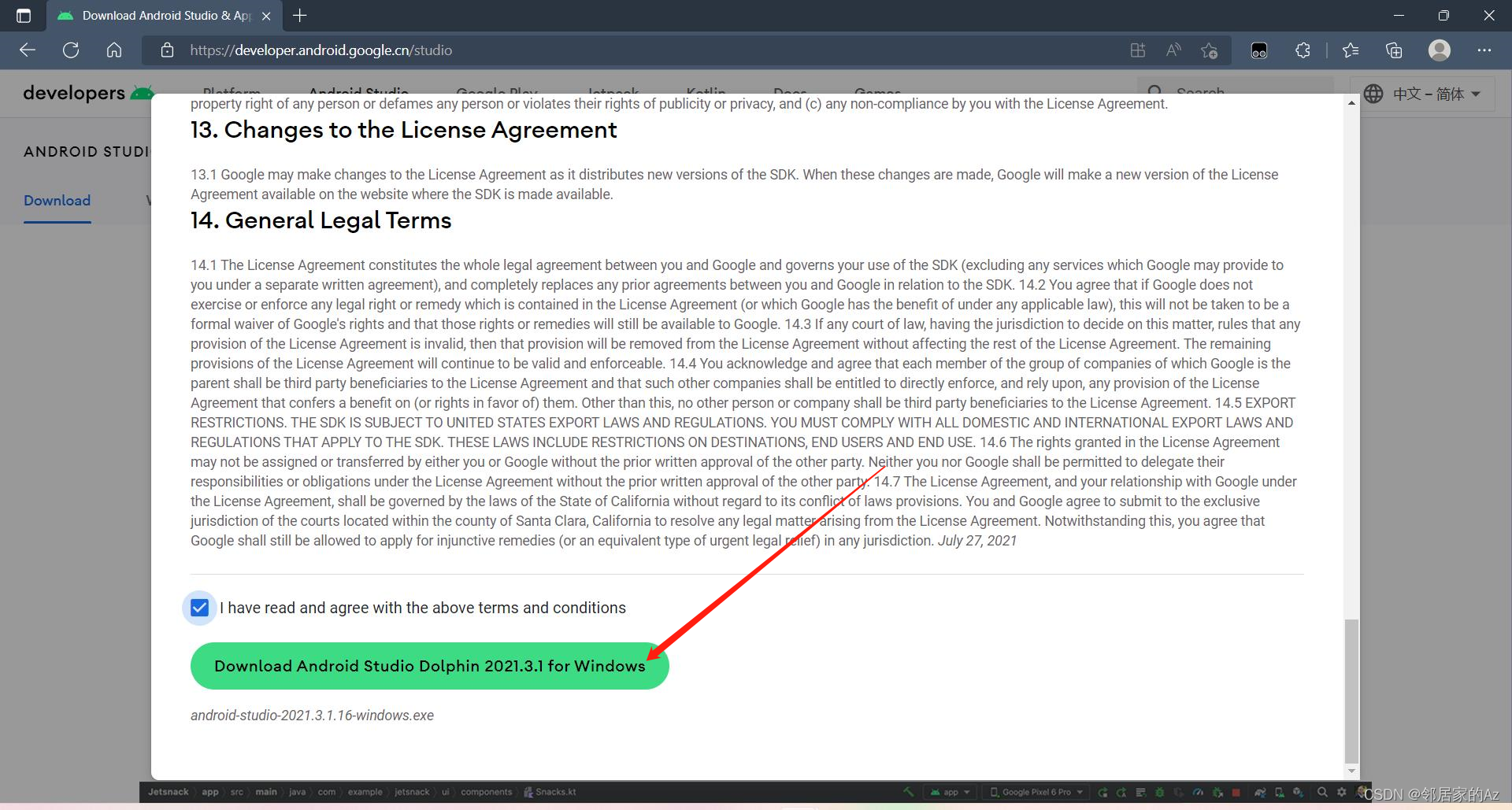Screen dimensions: 1512x810
Task: Open the 中文 – 简体 language dropdown
Action: (x=1422, y=94)
